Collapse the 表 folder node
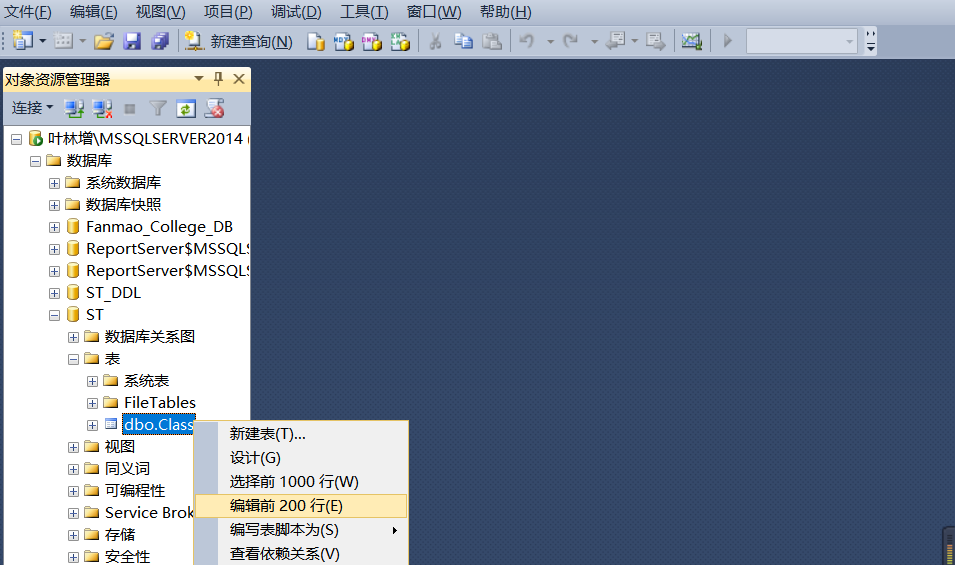Screen dimensions: 955x565 [73, 359]
